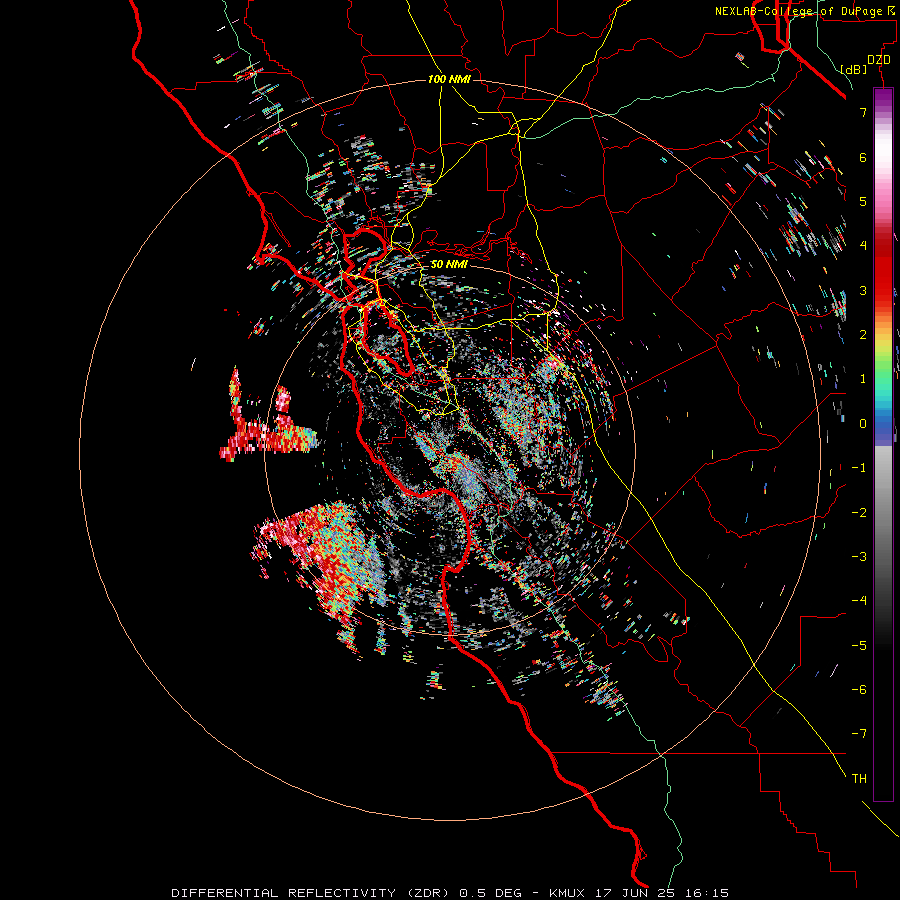Click the -3 value on the ZDR scale
The image size is (900, 900).
[x=859, y=557]
